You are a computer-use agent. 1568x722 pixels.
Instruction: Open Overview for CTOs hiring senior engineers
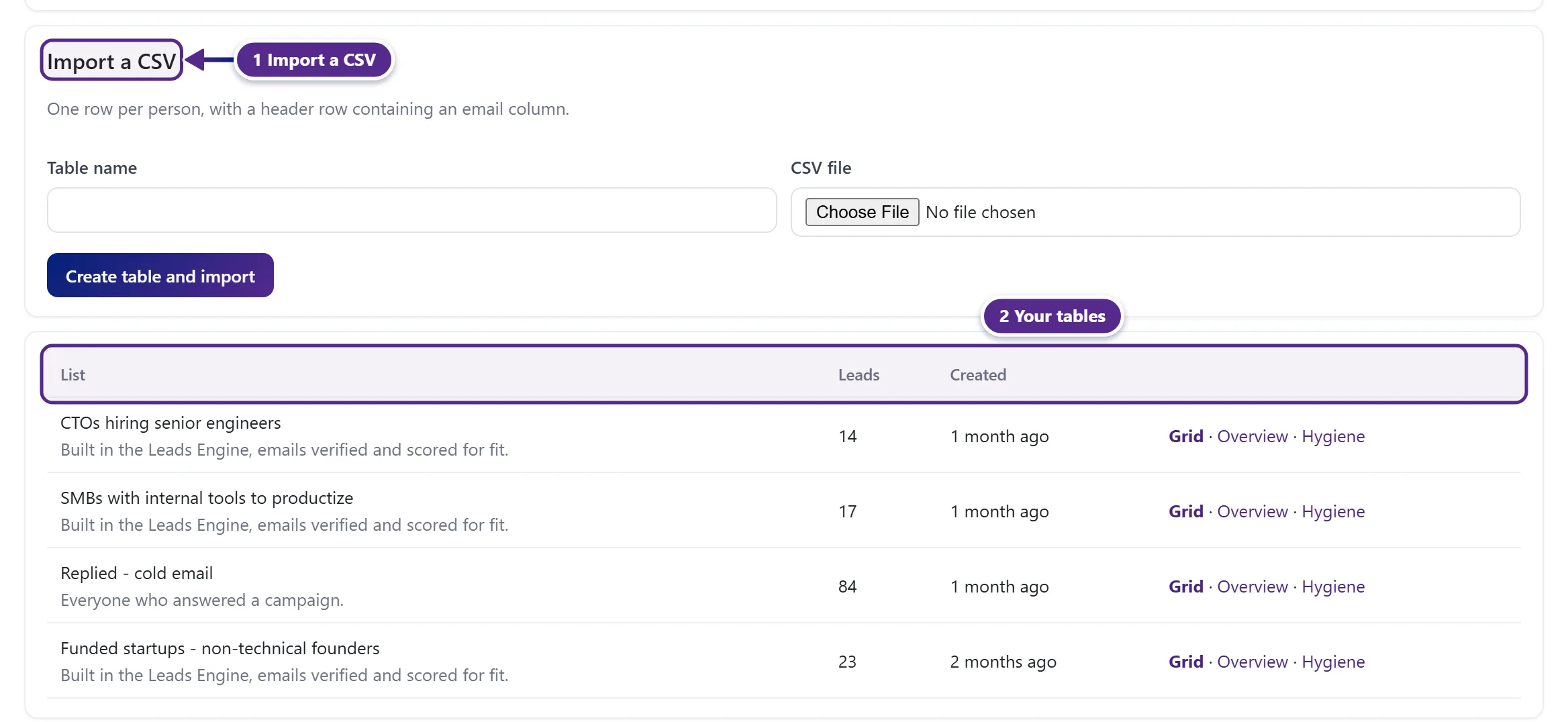point(1253,436)
